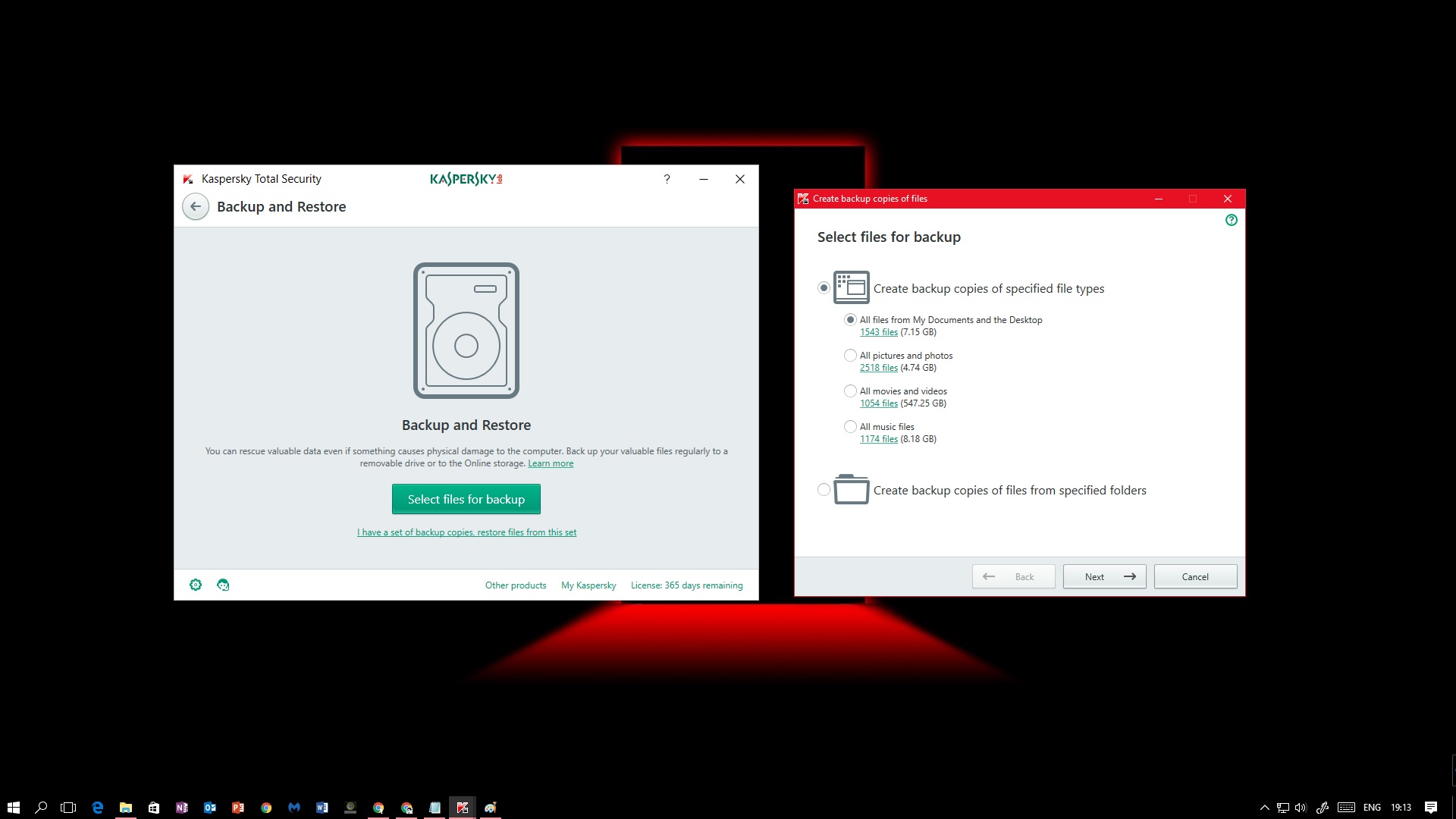Open Malwarebytes from the taskbar

pos(294,808)
